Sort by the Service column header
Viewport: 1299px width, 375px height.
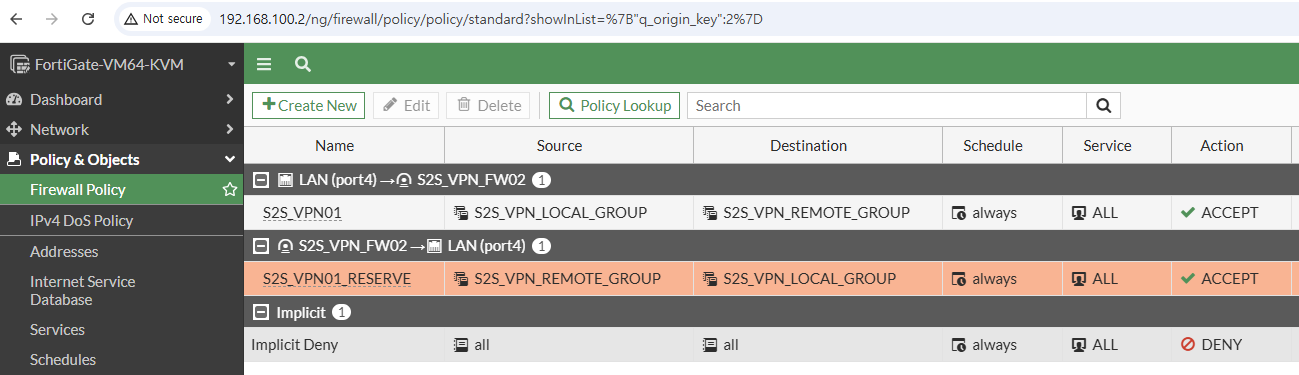coord(1106,146)
